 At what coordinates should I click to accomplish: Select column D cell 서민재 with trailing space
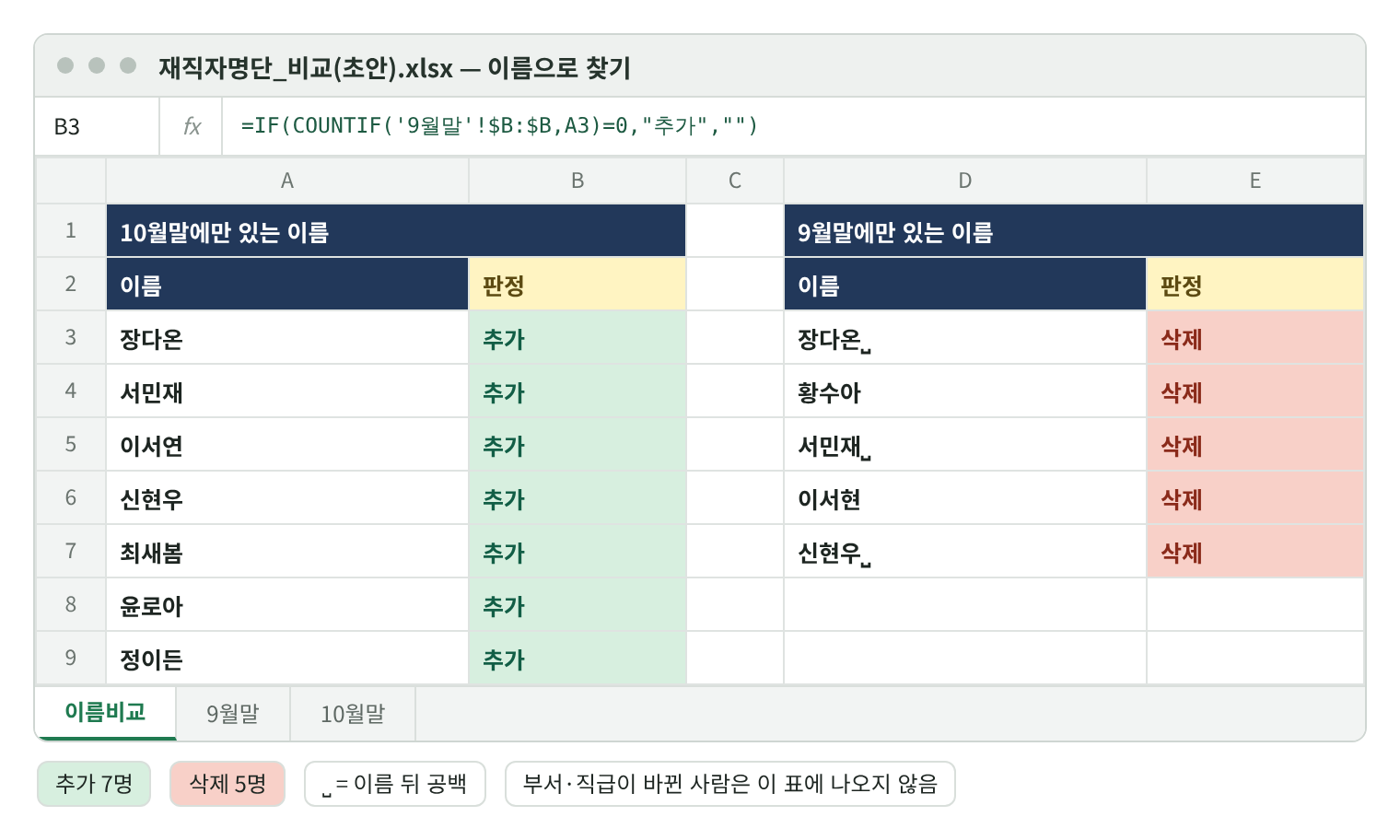pyautogui.click(x=965, y=444)
